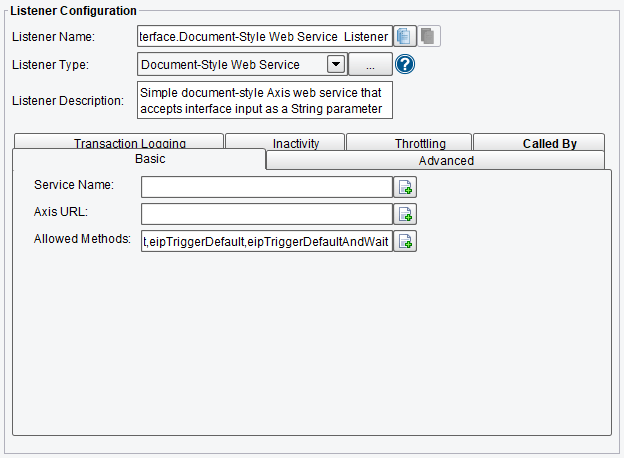Click the "Listener Configuration" group title
The height and width of the screenshot is (458, 624).
coord(73,11)
